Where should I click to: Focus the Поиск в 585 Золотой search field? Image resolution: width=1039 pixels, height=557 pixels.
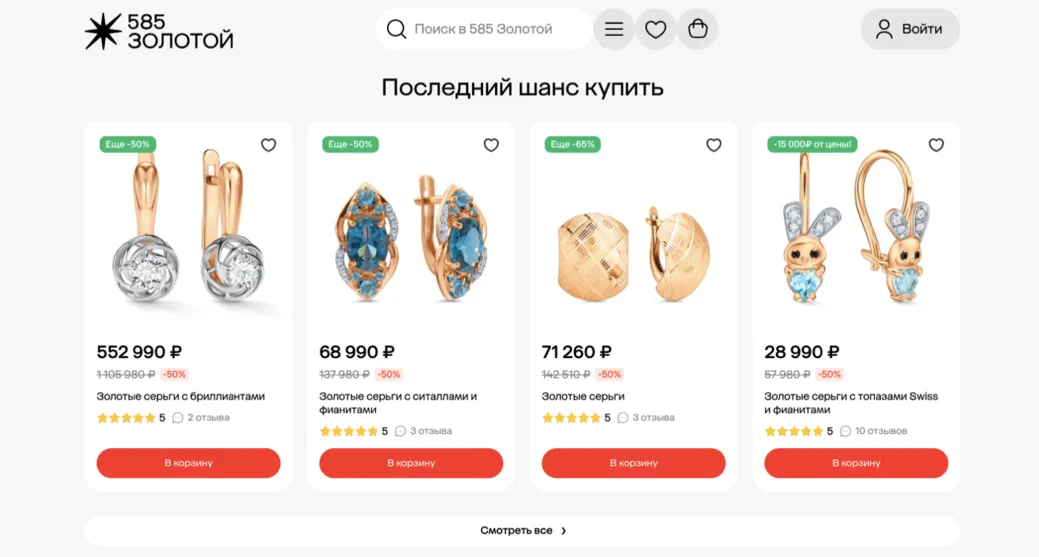point(484,29)
